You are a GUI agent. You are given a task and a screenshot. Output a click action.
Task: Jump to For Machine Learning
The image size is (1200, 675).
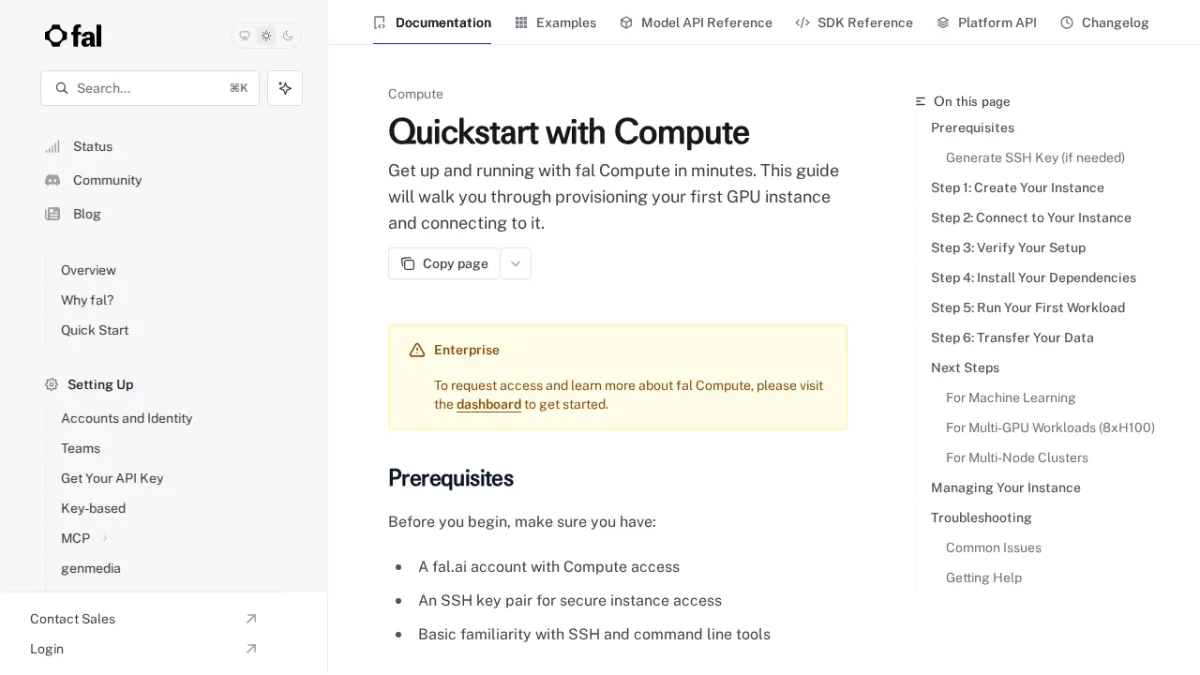[x=1011, y=398]
